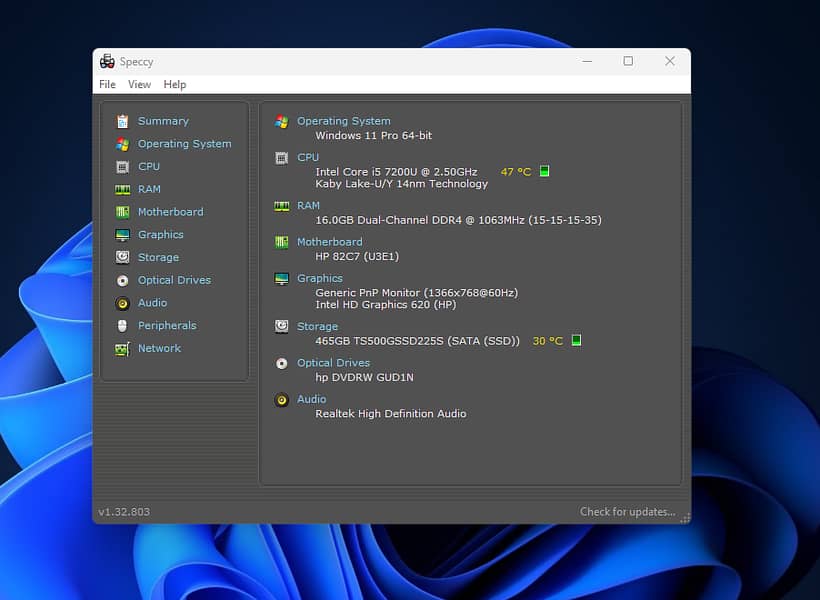Screen dimensions: 820x600
Task: Click the Storage temperature green indicator
Action: (575, 340)
